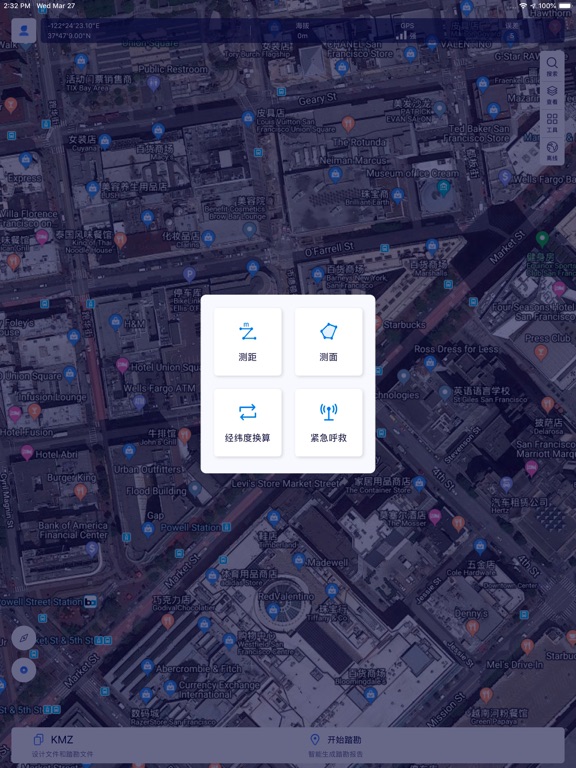Screen dimensions: 576x768
Task: Open the 测距 distance measurement tool
Action: pyautogui.click(x=247, y=341)
